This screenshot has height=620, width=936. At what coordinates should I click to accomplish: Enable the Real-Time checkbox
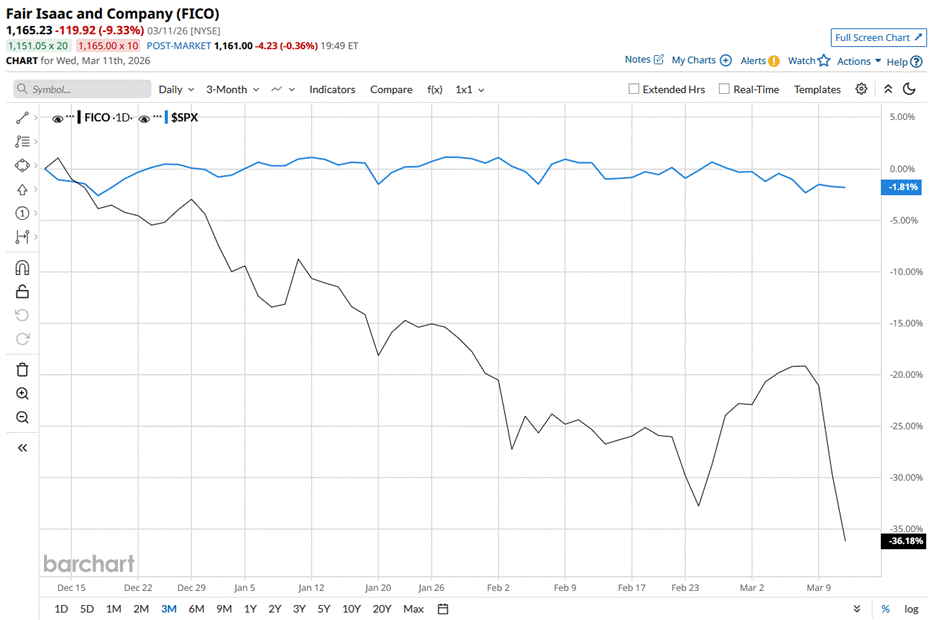coord(724,89)
